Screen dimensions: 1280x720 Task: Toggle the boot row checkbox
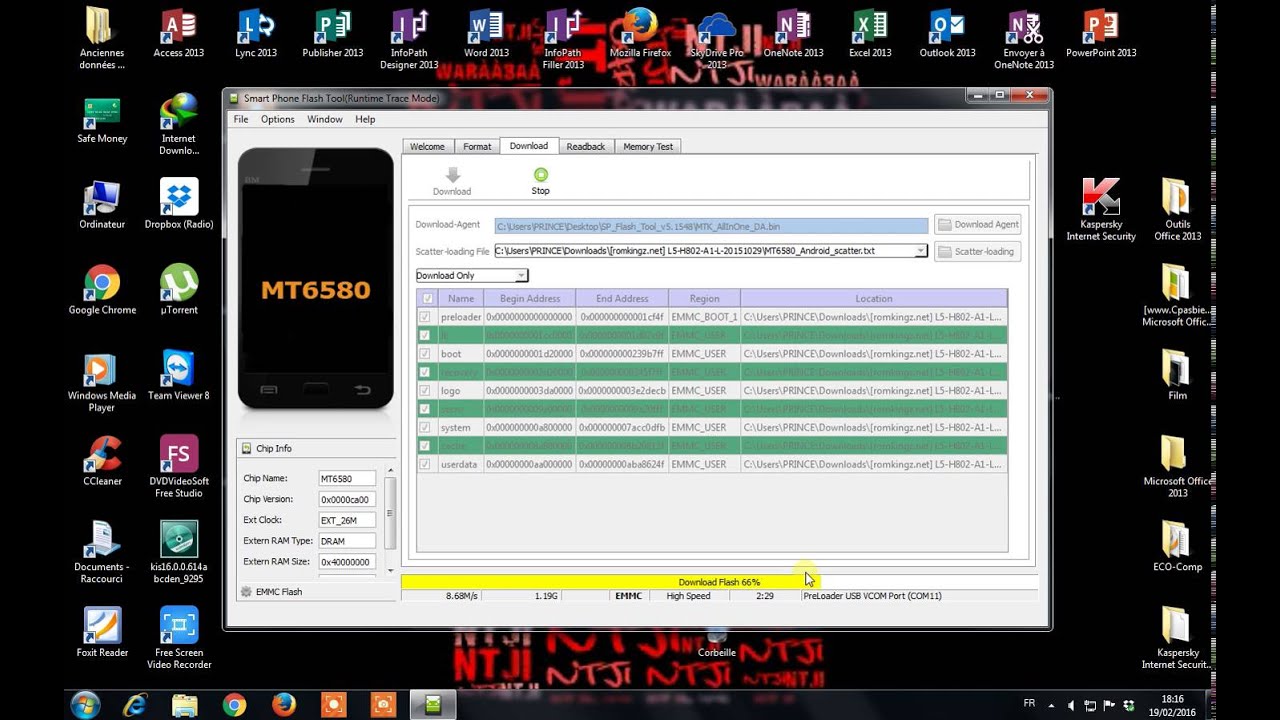coord(425,354)
